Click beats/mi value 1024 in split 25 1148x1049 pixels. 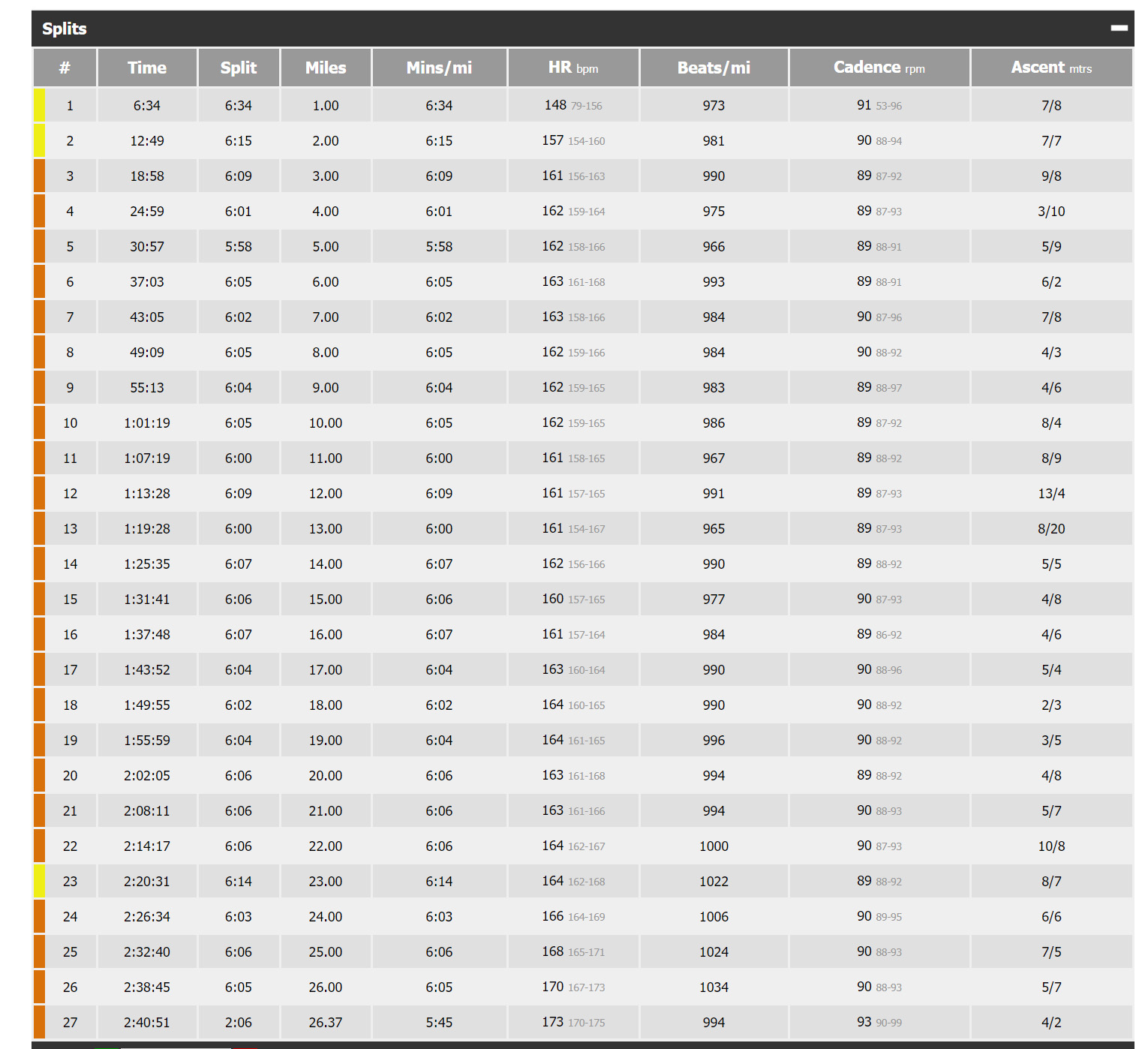714,952
